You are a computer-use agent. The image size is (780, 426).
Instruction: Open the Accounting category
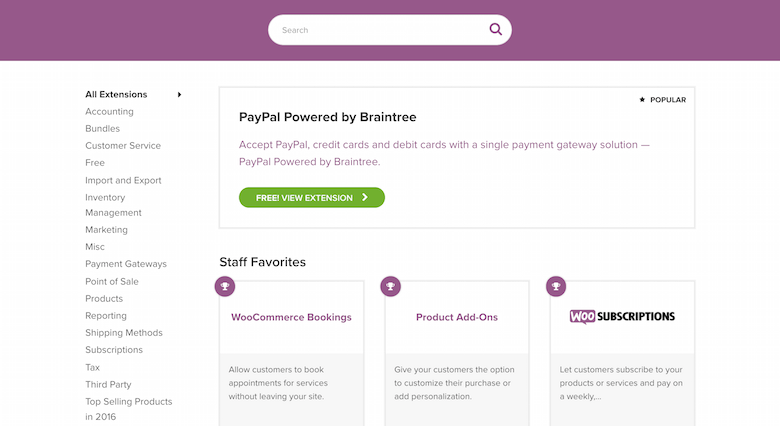click(x=109, y=112)
